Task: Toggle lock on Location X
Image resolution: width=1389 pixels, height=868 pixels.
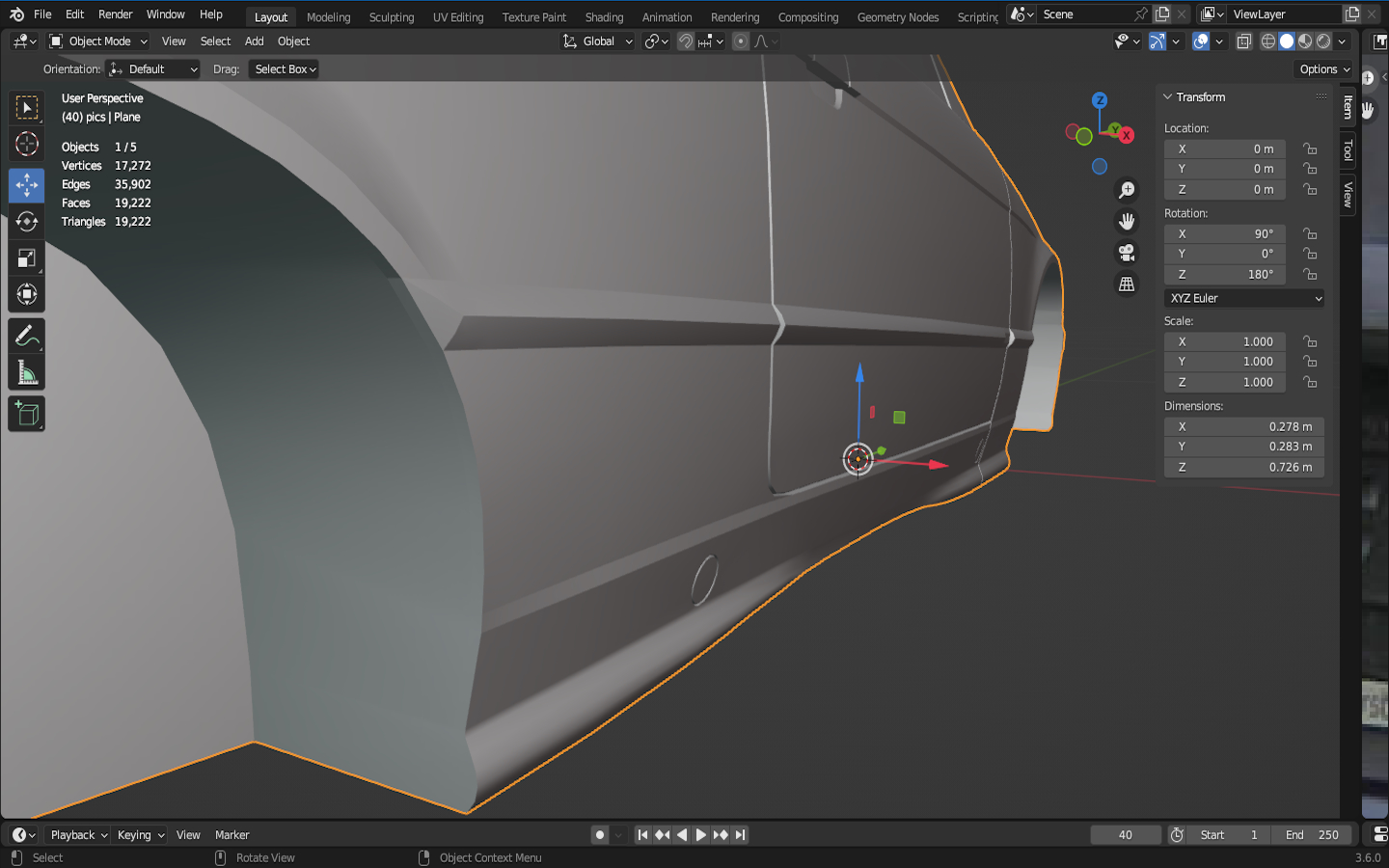Action: click(1309, 149)
